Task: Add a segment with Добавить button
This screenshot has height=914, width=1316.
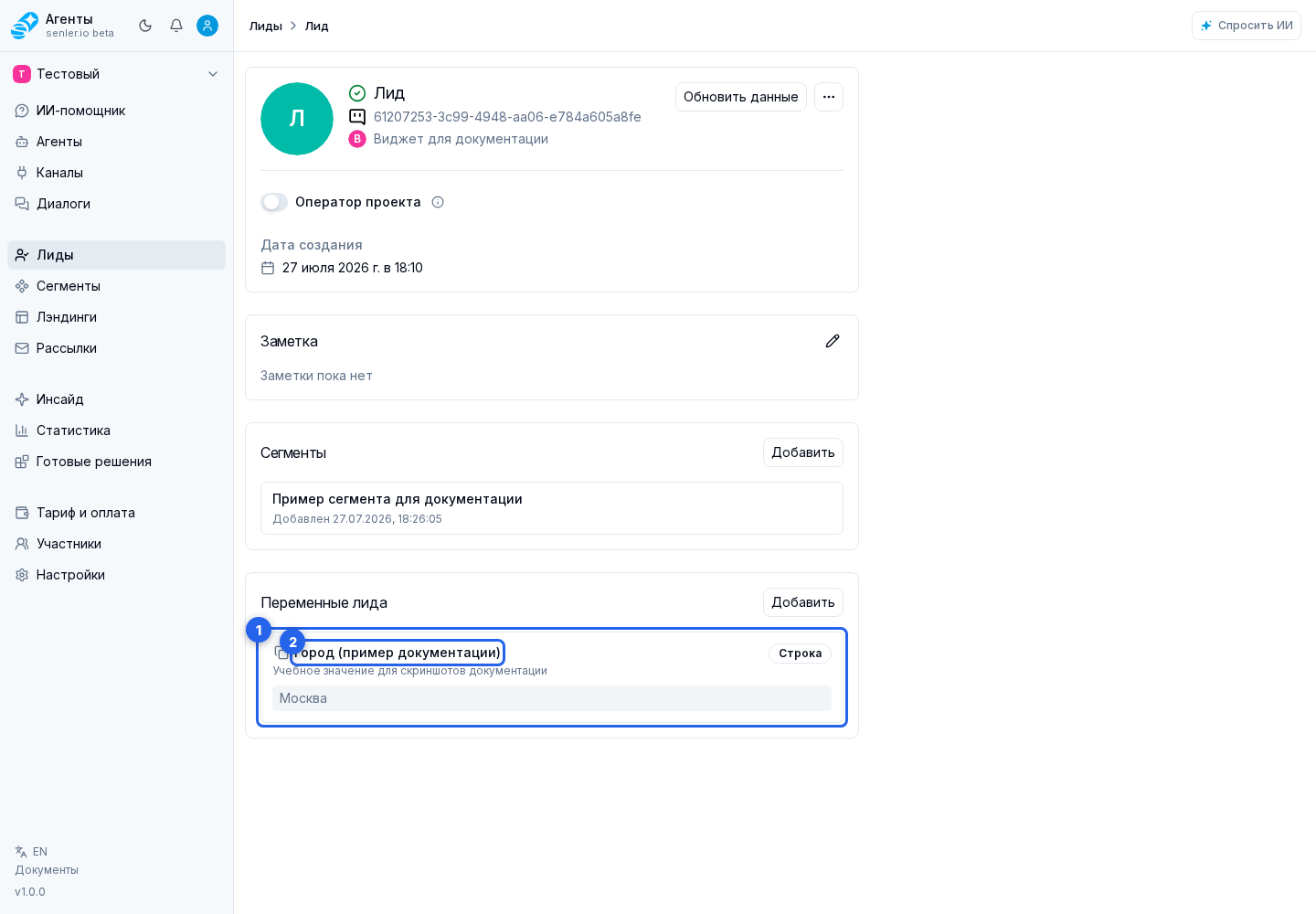Action: click(x=803, y=452)
